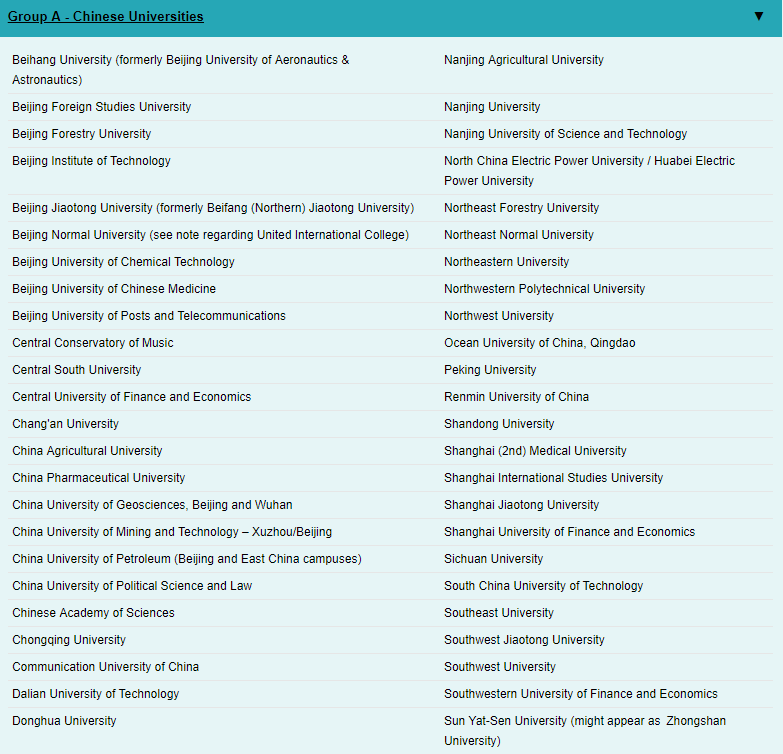Click Beijing Foreign Studies University entry
The height and width of the screenshot is (754, 783).
click(x=101, y=107)
